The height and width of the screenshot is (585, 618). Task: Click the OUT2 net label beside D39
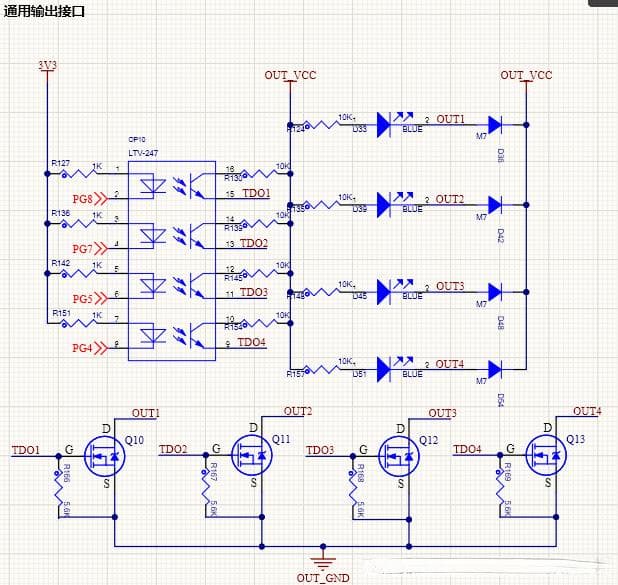(450, 199)
